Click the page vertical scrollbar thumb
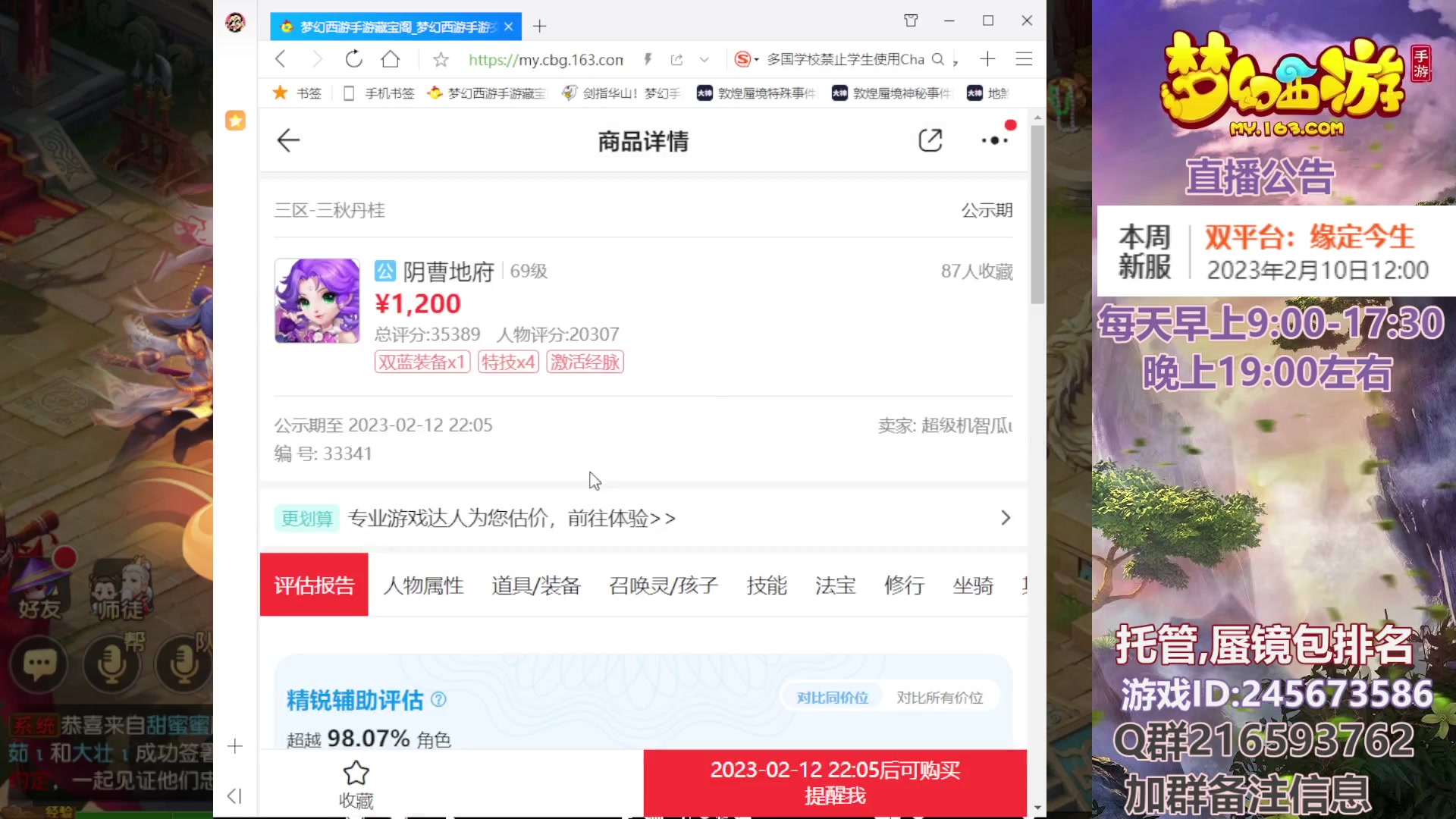 (x=1037, y=215)
